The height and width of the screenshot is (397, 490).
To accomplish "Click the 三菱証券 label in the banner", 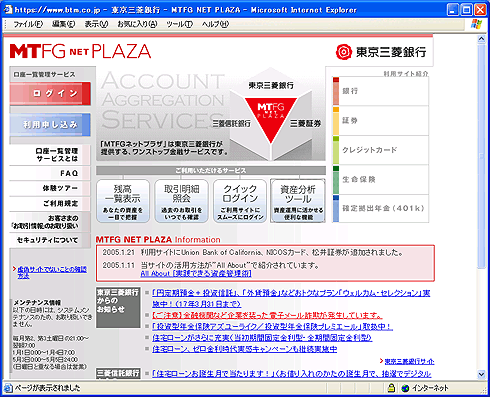I will click(305, 124).
